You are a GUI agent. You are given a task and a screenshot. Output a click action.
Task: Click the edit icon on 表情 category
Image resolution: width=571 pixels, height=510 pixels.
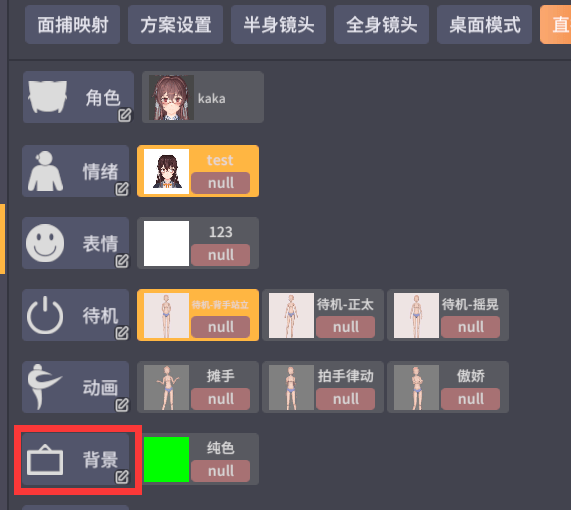(x=122, y=261)
